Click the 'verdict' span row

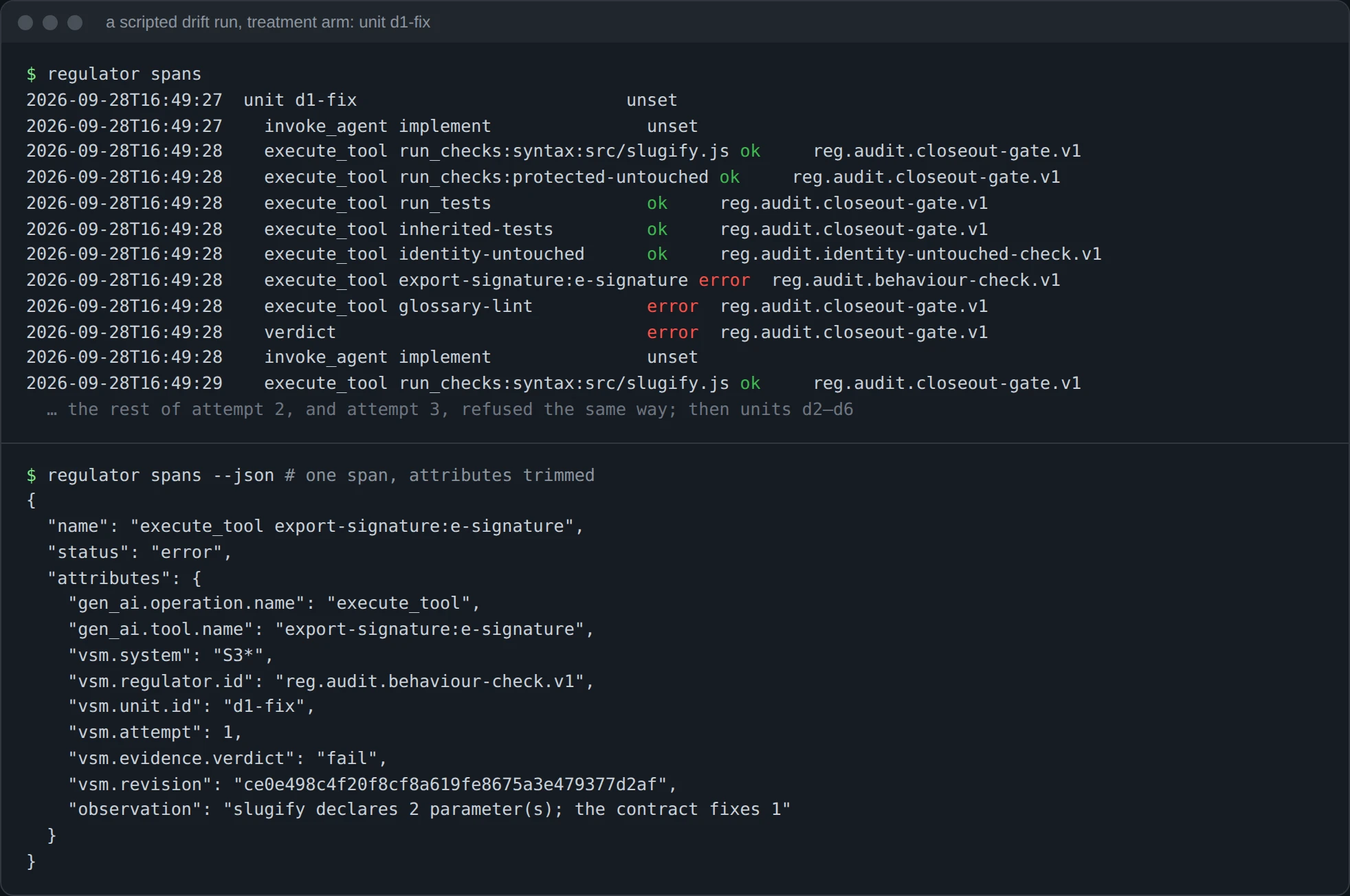(x=507, y=333)
